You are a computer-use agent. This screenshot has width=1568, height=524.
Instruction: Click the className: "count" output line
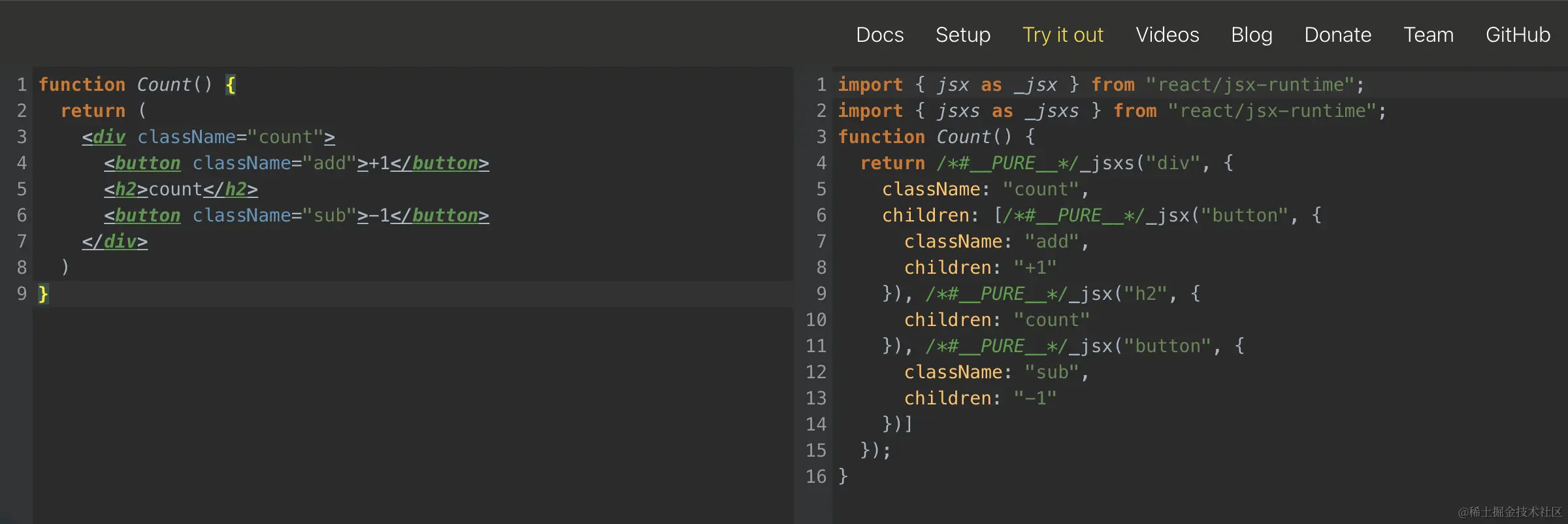point(986,189)
